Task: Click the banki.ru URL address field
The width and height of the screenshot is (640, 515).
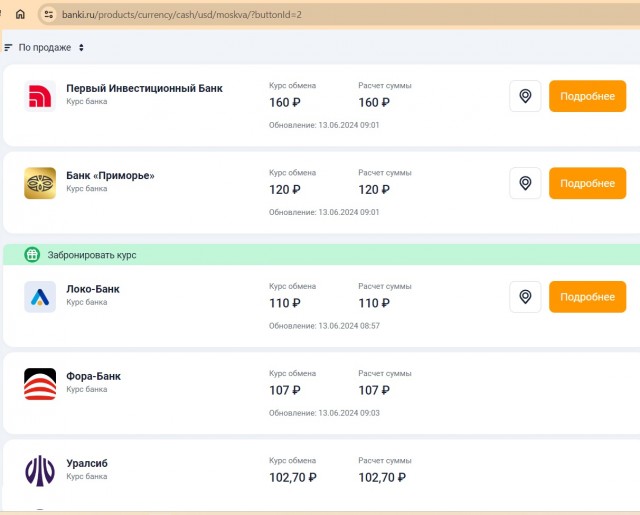Action: click(339, 15)
